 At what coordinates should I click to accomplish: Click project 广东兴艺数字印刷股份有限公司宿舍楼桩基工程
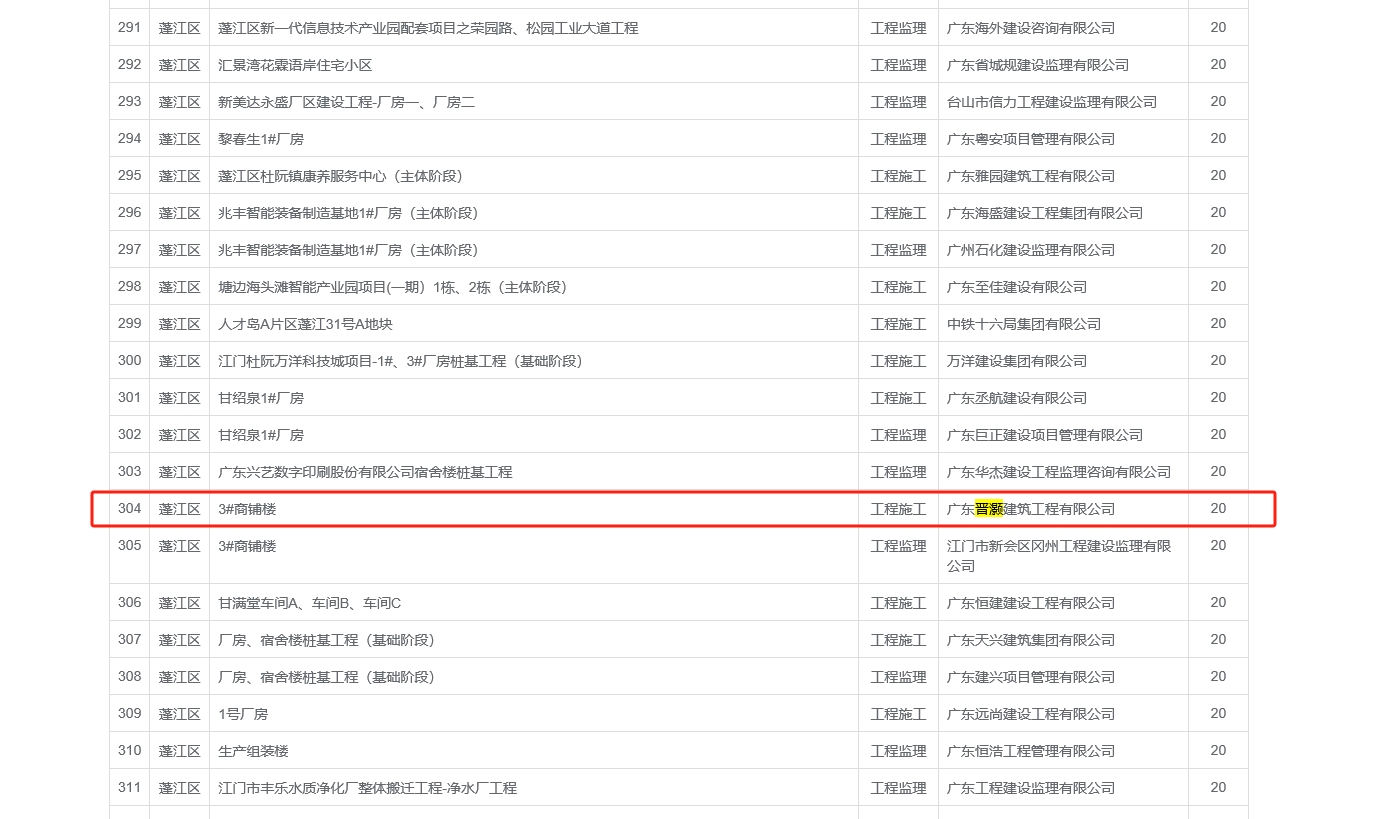pos(365,472)
